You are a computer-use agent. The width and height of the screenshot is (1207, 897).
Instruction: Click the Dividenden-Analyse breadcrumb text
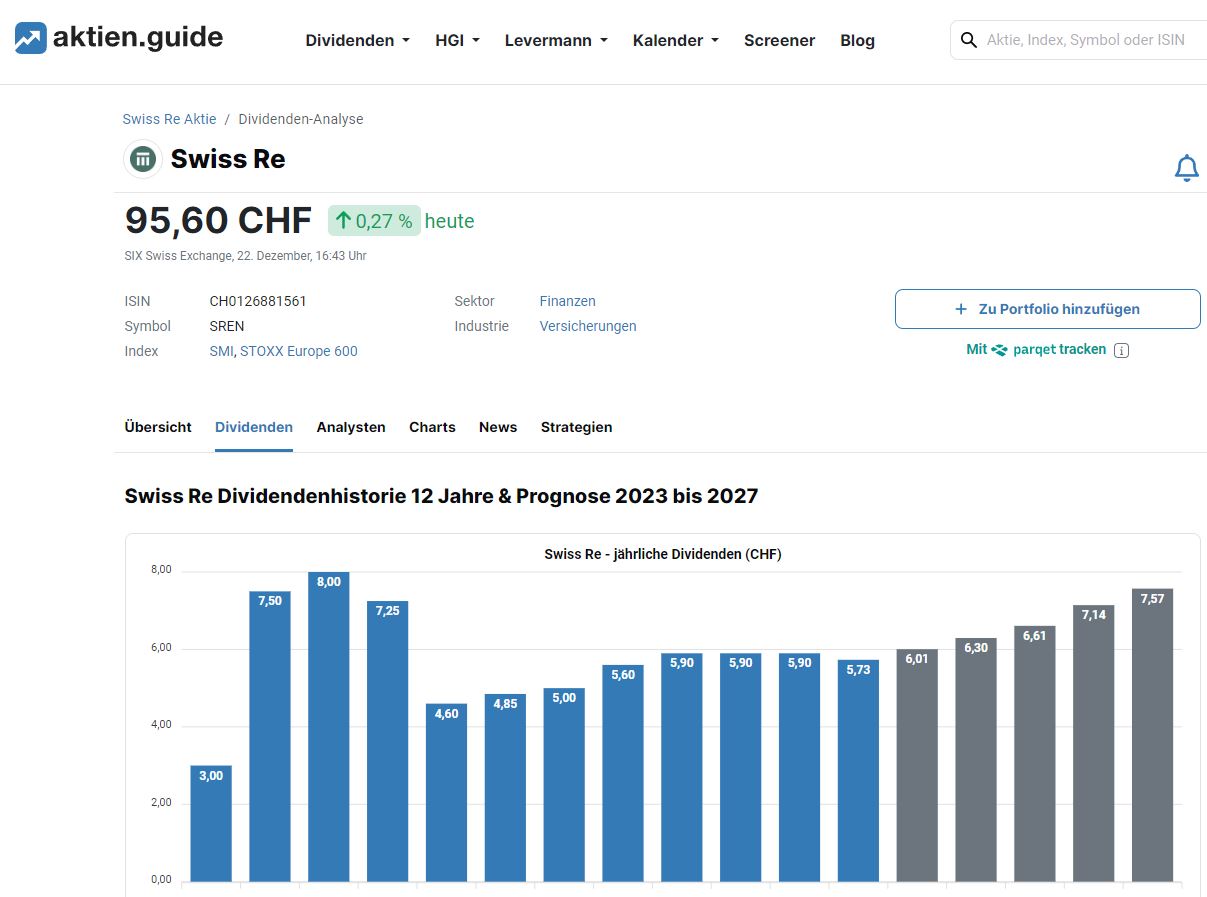point(301,119)
